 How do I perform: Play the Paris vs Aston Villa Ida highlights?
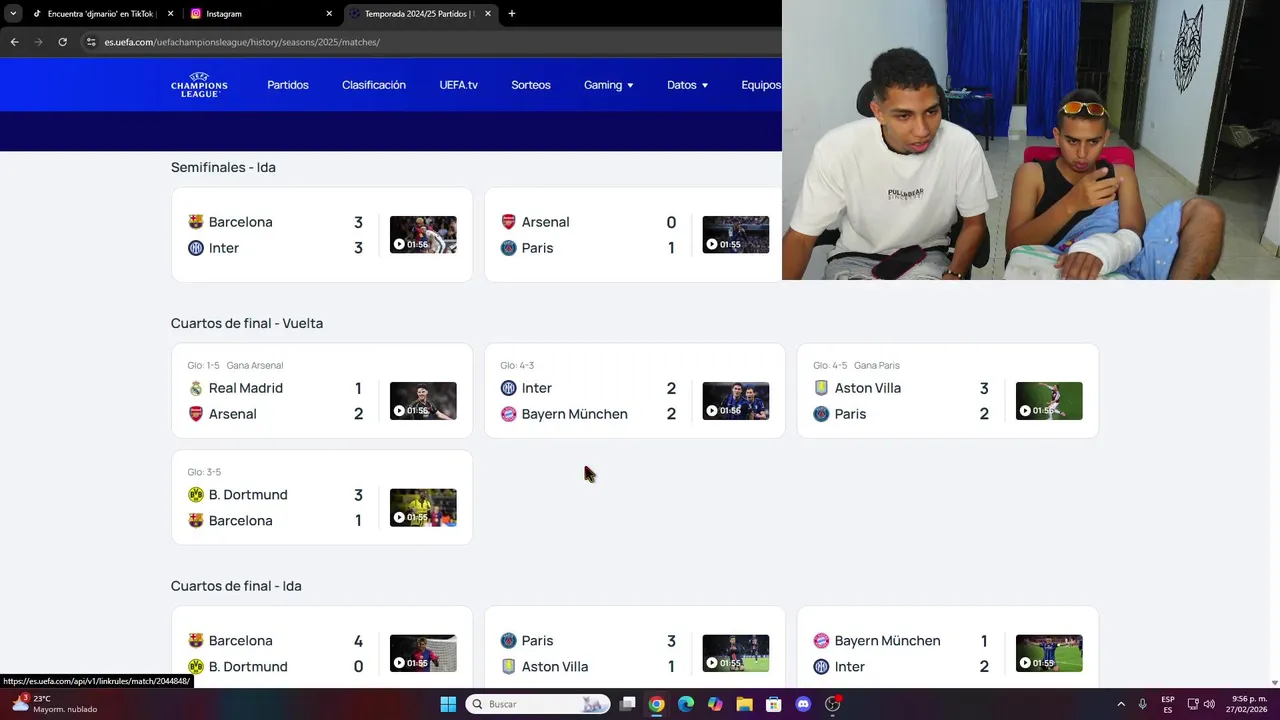(736, 653)
